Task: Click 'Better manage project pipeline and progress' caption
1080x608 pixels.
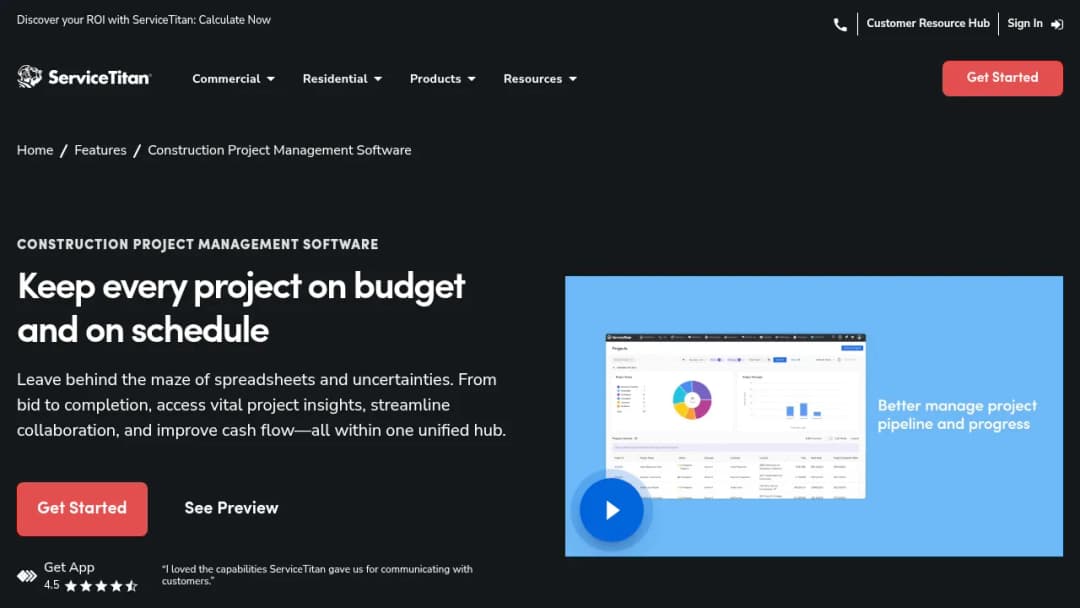Action: pyautogui.click(x=957, y=415)
